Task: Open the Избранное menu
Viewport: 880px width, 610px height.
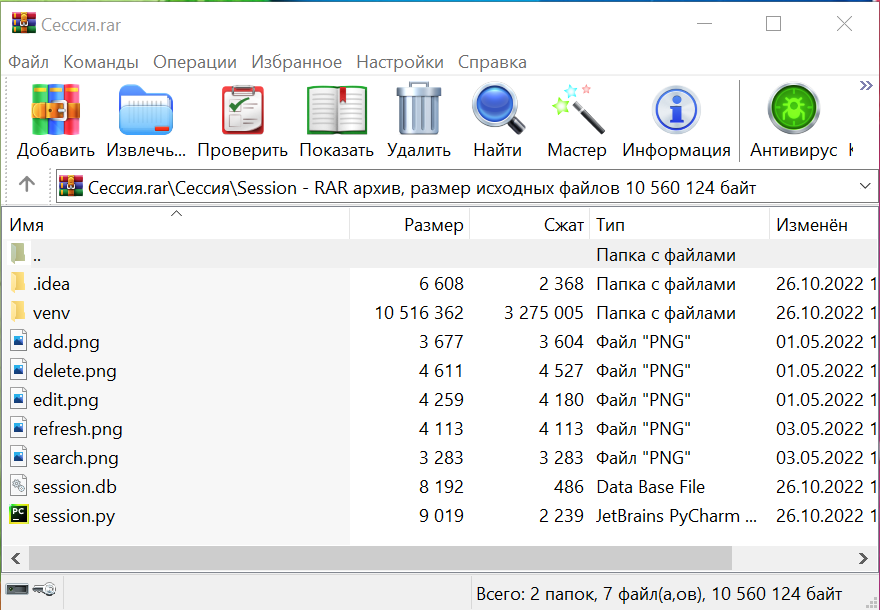Action: [x=296, y=62]
